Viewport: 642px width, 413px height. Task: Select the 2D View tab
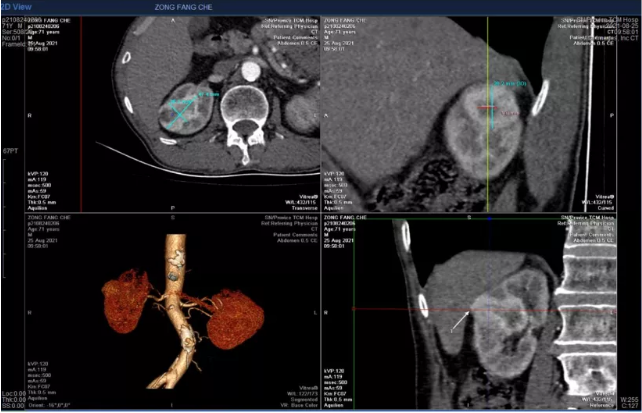(19, 5)
